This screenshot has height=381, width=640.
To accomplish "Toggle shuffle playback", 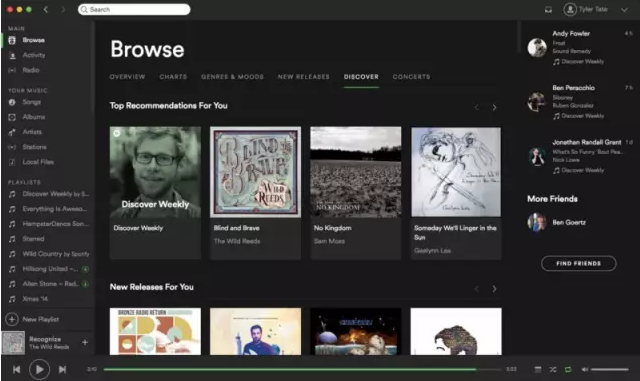I will click(553, 370).
